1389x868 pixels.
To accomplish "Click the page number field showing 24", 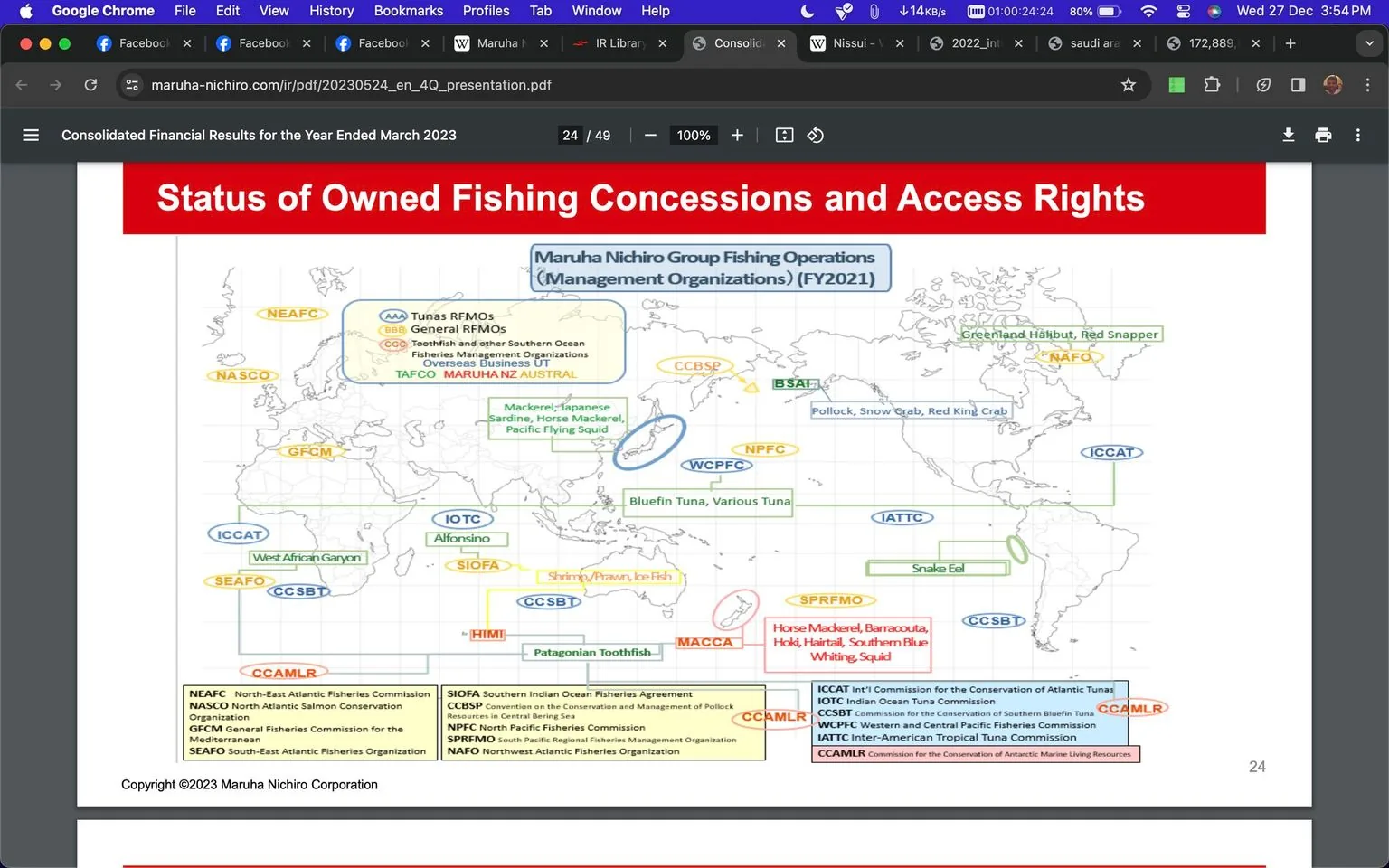I will (570, 135).
